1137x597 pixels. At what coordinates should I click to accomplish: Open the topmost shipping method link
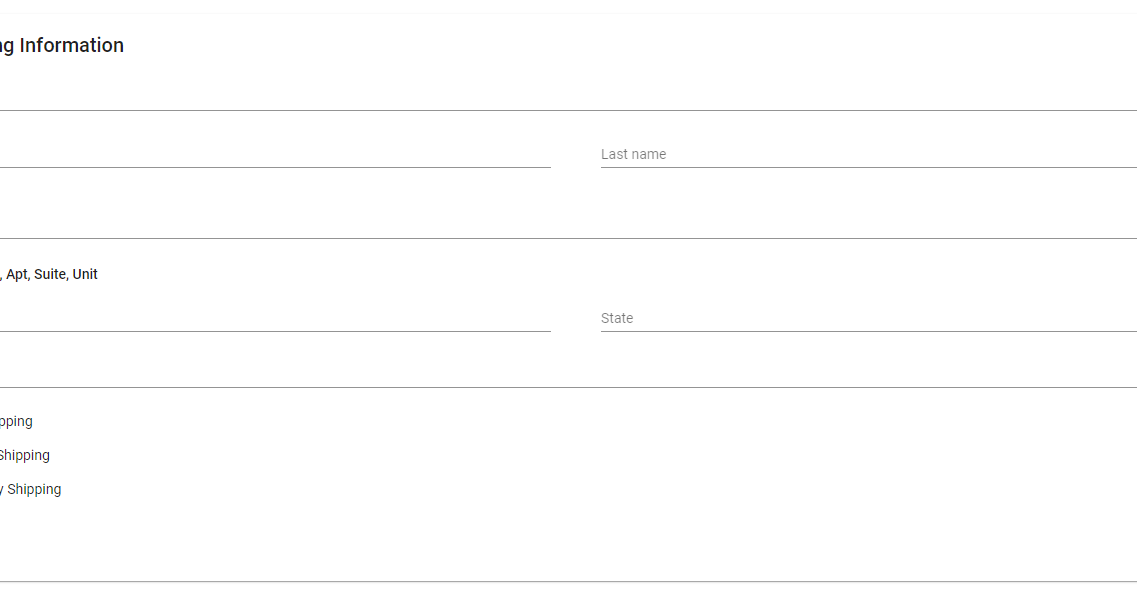tap(16, 421)
